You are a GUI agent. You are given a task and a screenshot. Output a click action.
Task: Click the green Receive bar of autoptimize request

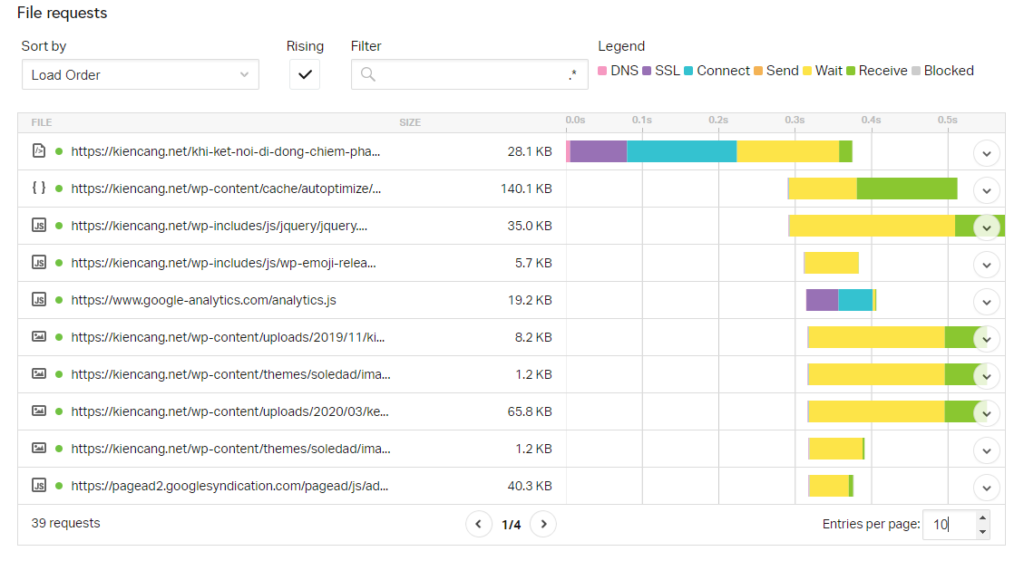[906, 189]
